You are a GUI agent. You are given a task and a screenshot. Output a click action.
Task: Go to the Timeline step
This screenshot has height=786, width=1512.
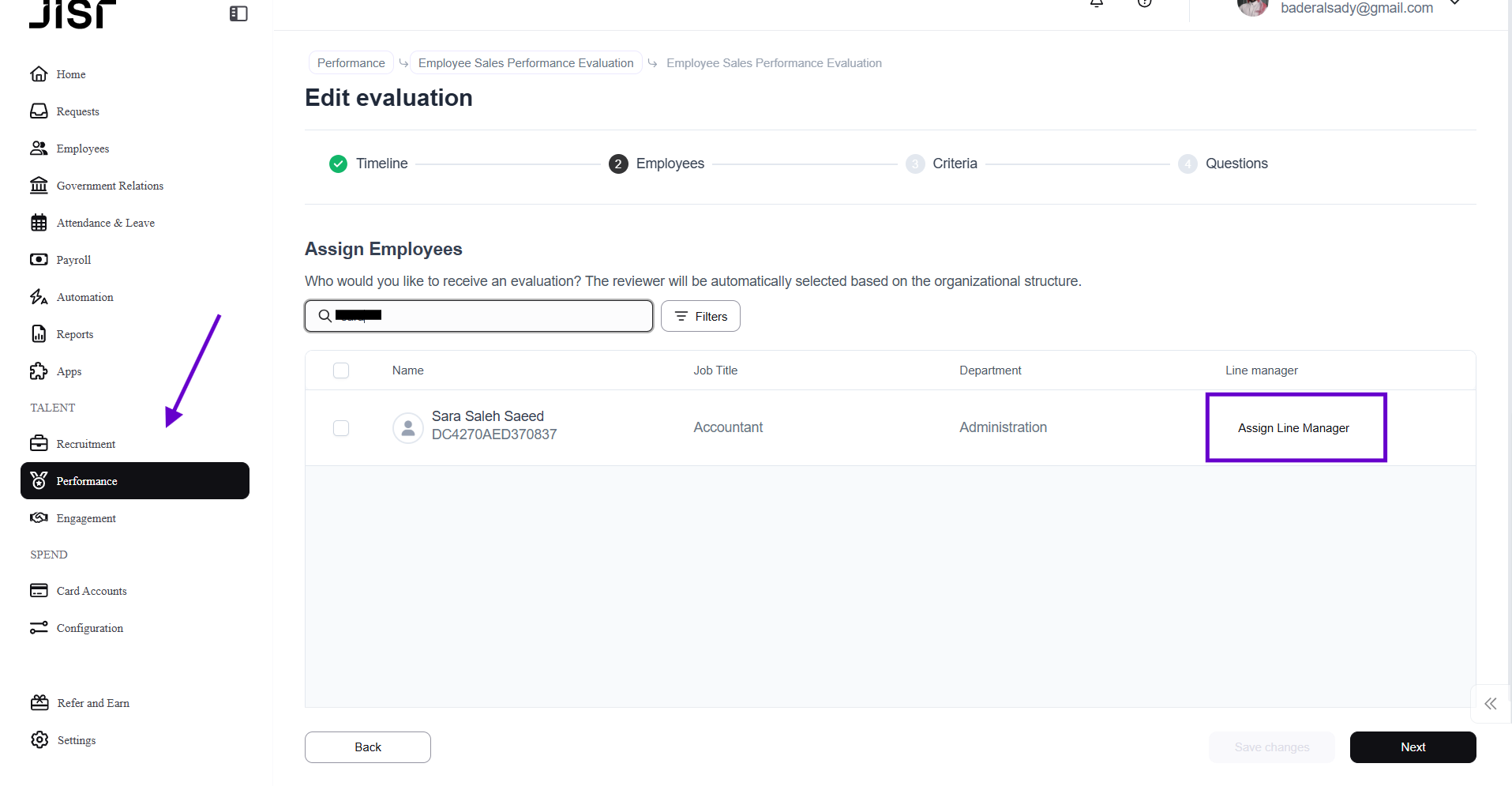381,164
